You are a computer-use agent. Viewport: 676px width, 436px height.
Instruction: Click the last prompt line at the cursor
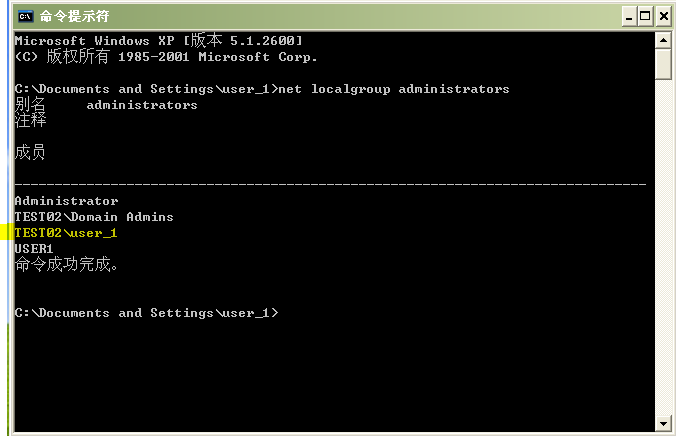(x=147, y=313)
